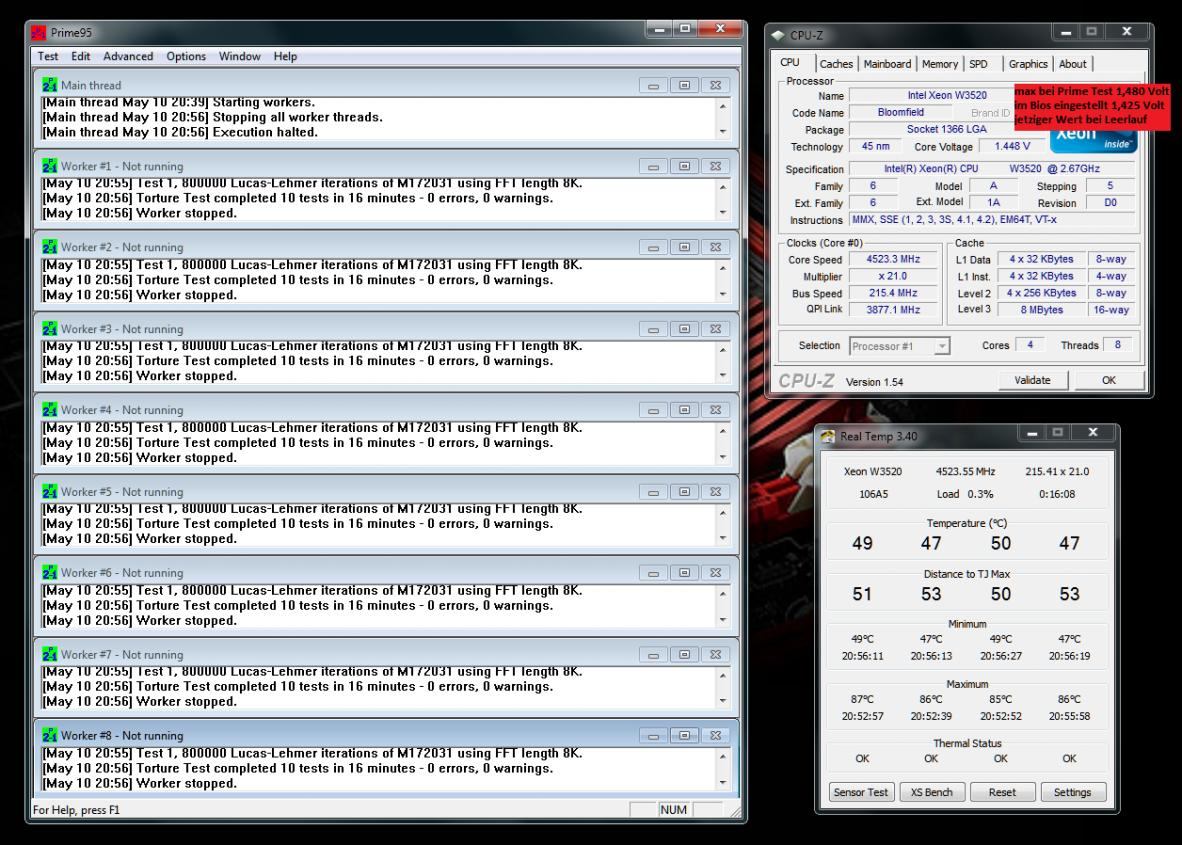Click the CPU-Z title bar icon
Image resolution: width=1182 pixels, height=845 pixels.
(x=778, y=35)
